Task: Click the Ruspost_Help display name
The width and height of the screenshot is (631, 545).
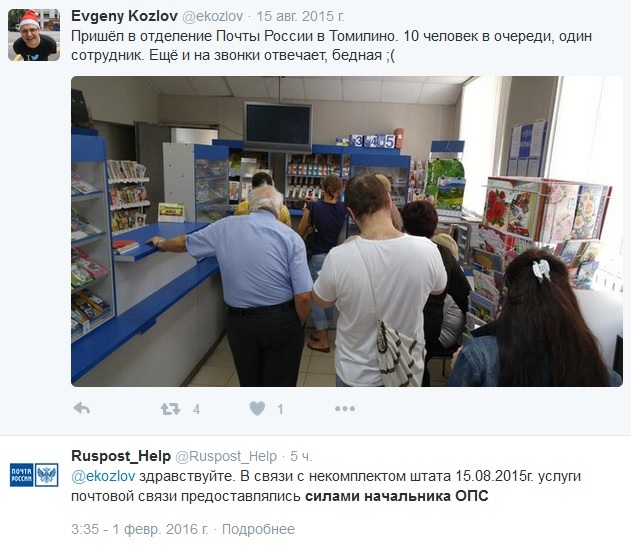Action: point(121,456)
